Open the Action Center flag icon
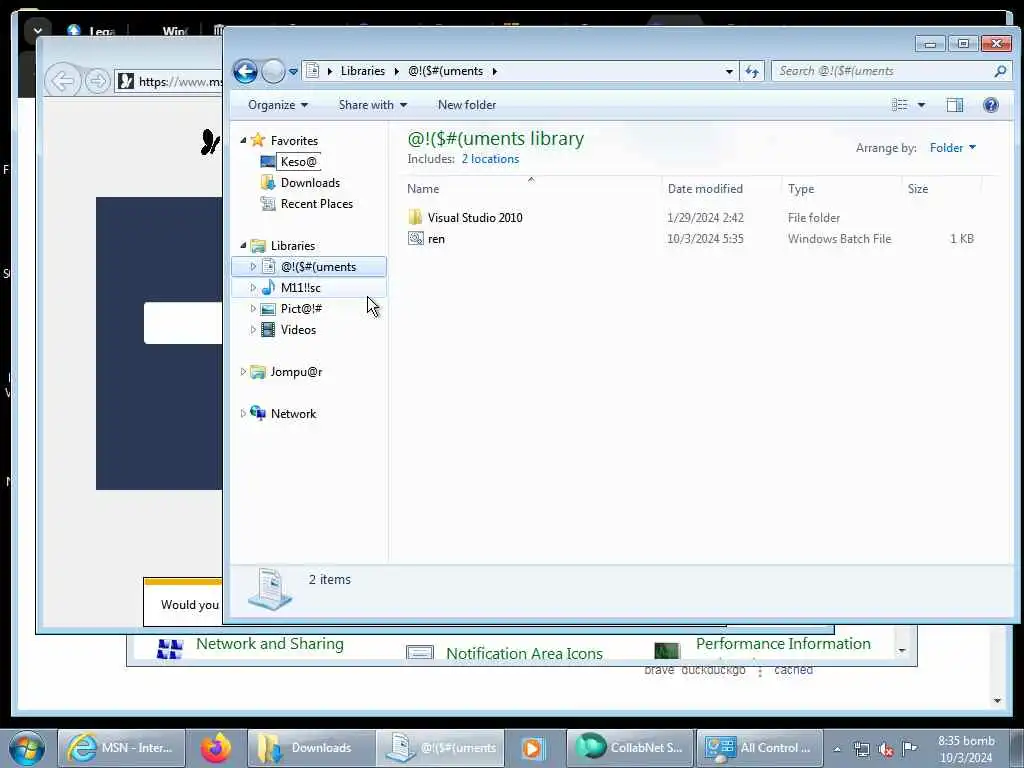Image resolution: width=1024 pixels, height=768 pixels. [x=909, y=748]
